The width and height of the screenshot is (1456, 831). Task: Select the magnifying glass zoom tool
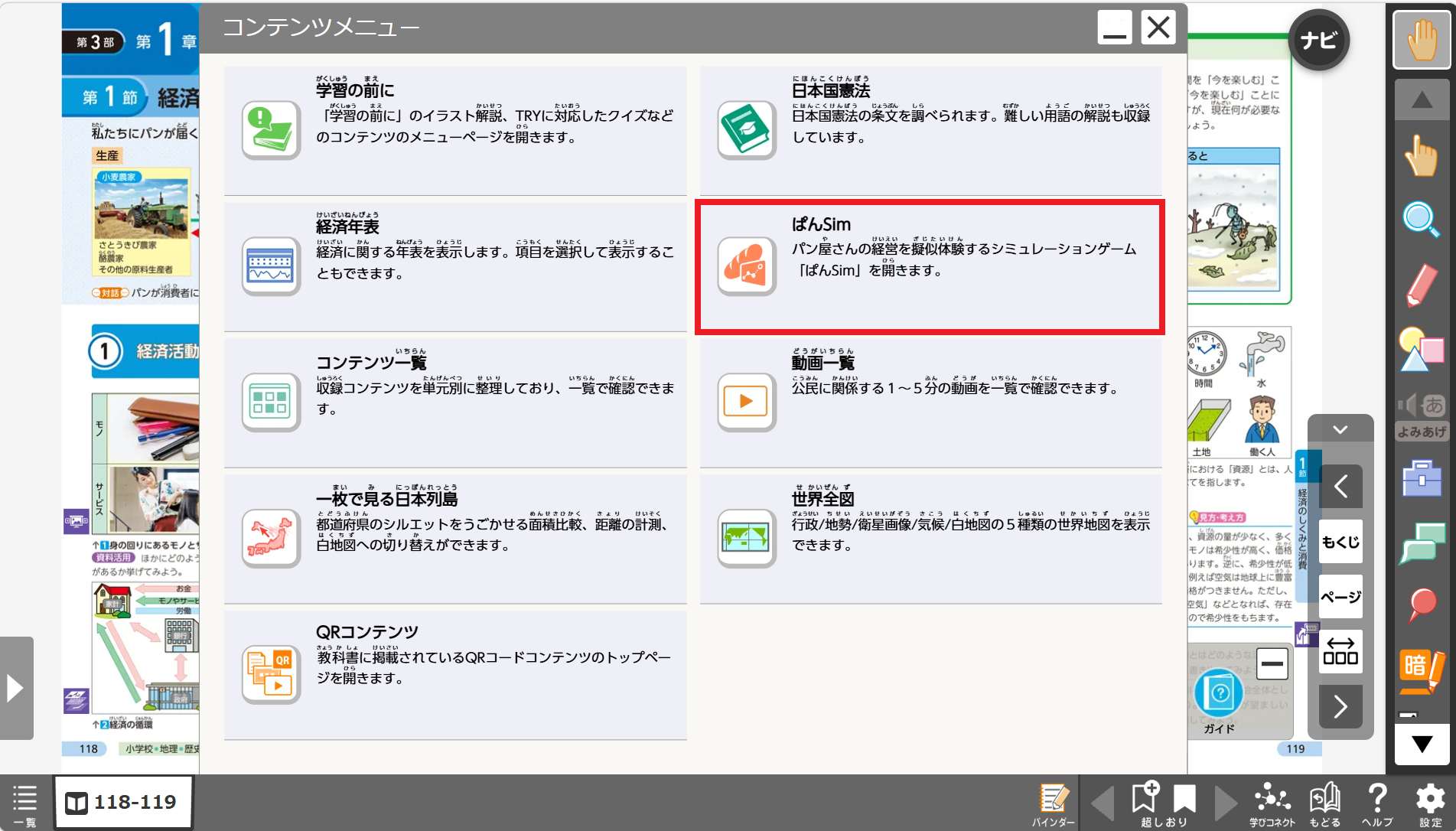pyautogui.click(x=1421, y=220)
